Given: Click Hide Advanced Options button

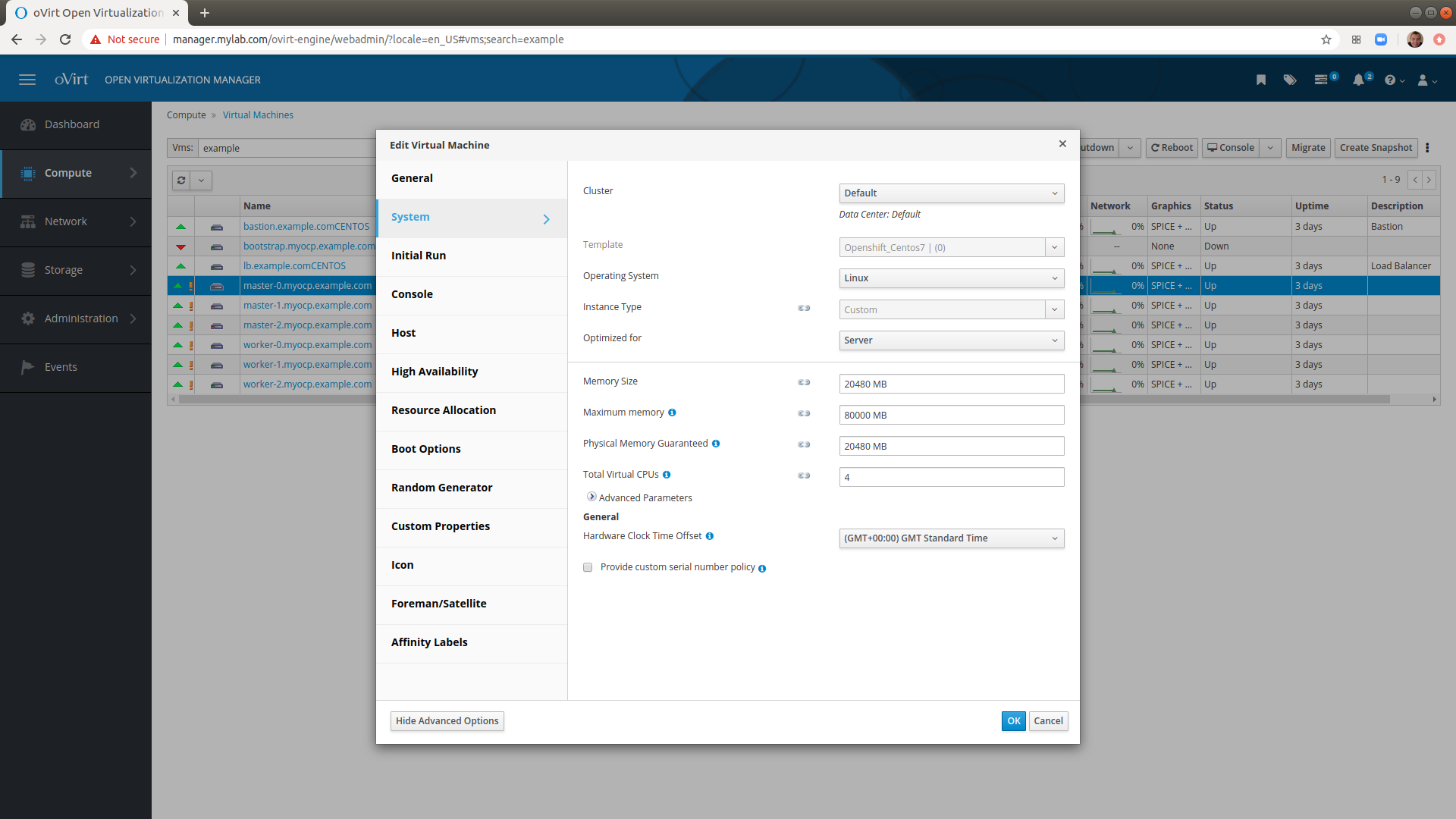Looking at the screenshot, I should coord(447,721).
